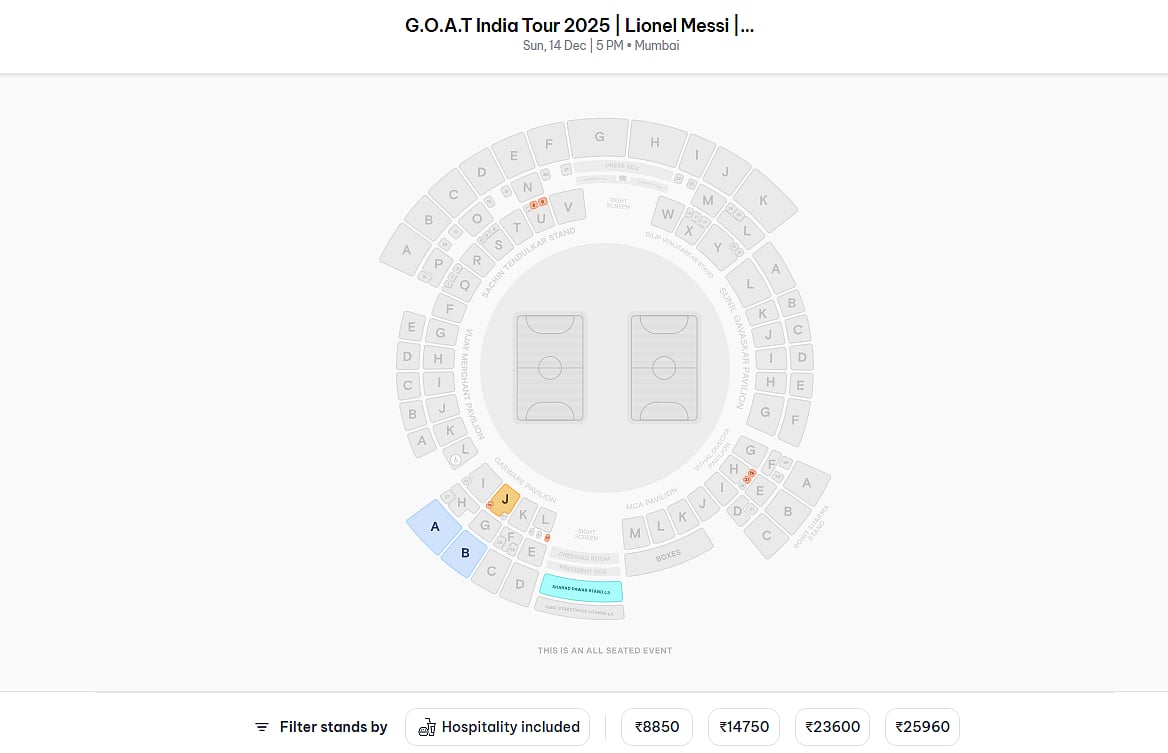Select the blue highlighted stand A

(434, 526)
